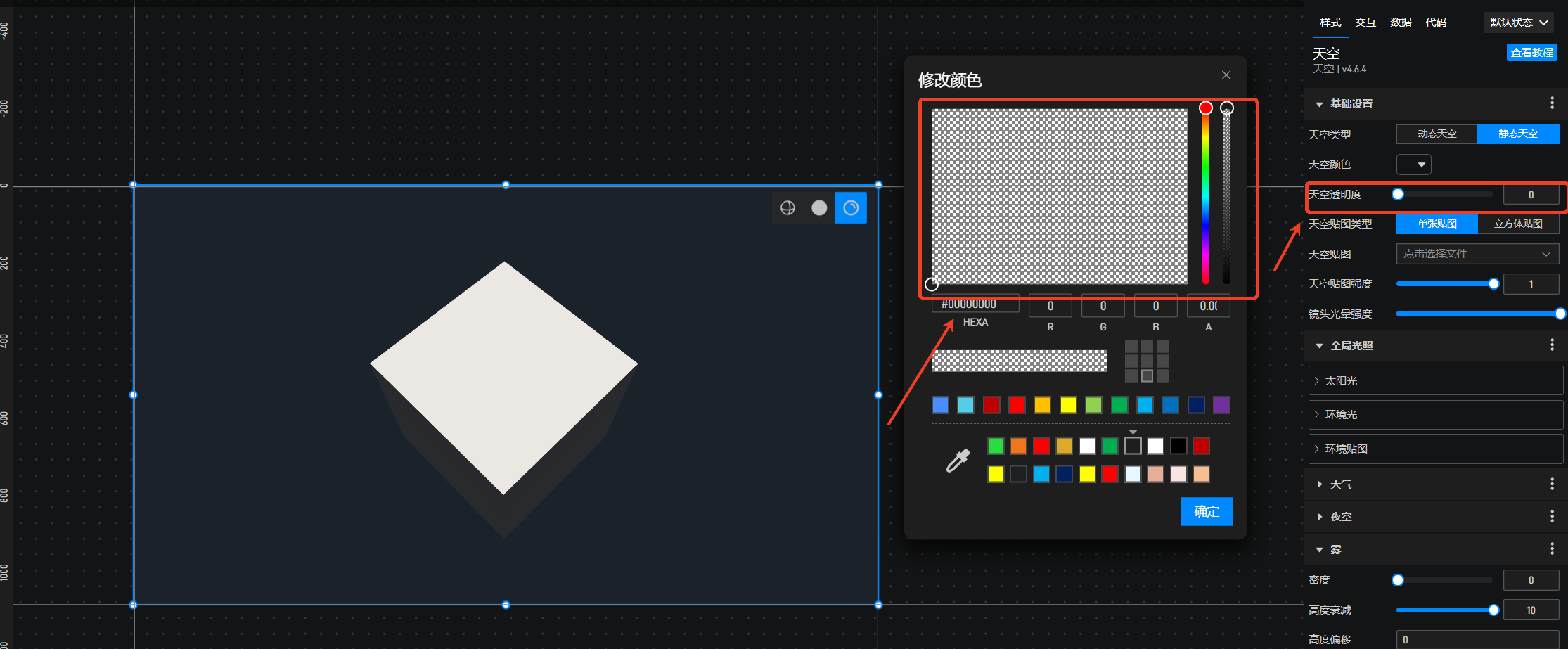Select 静态天空 sky type
1568x649 pixels.
(x=1518, y=134)
